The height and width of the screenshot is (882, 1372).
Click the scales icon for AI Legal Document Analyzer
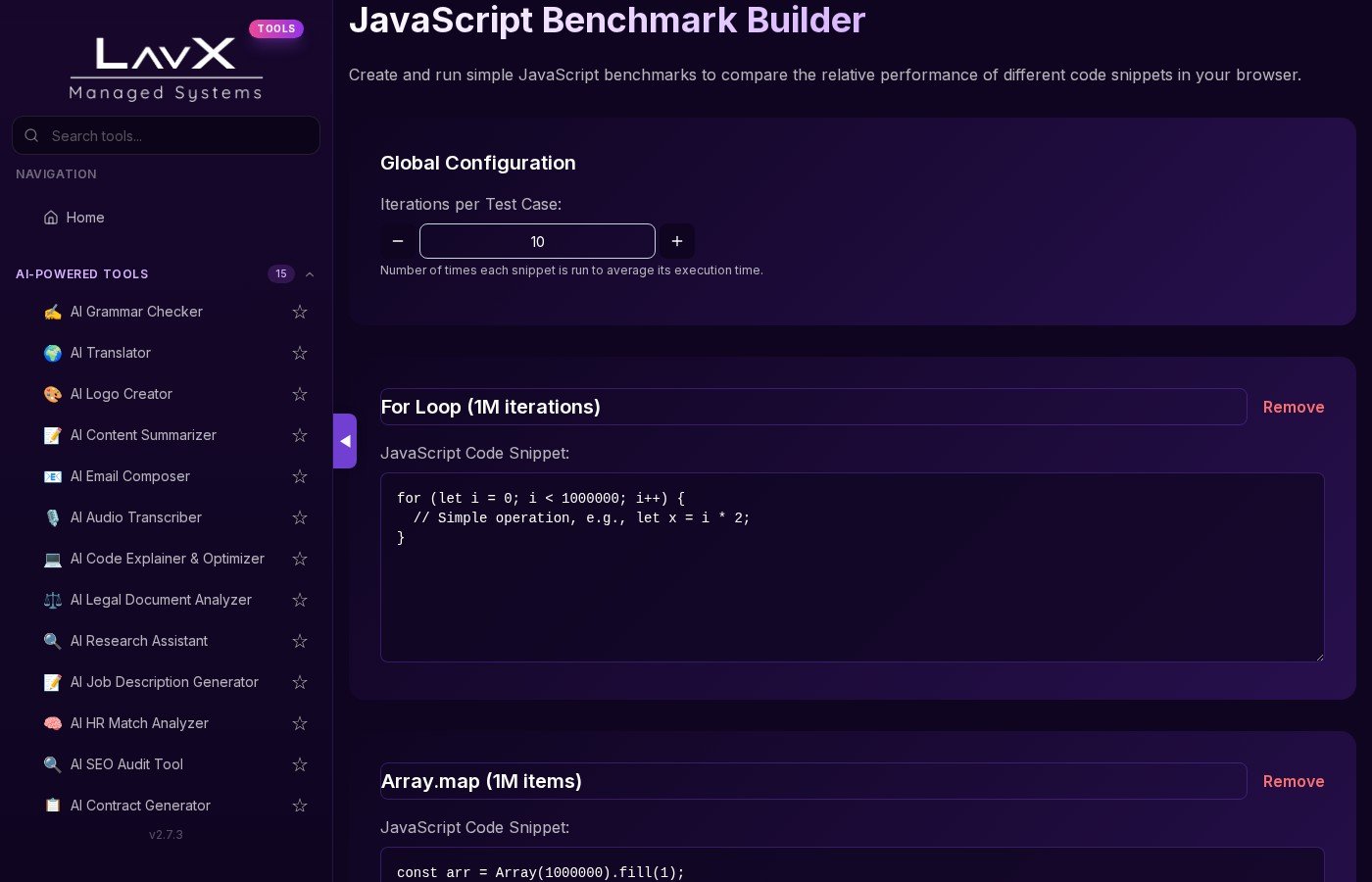pyautogui.click(x=53, y=600)
